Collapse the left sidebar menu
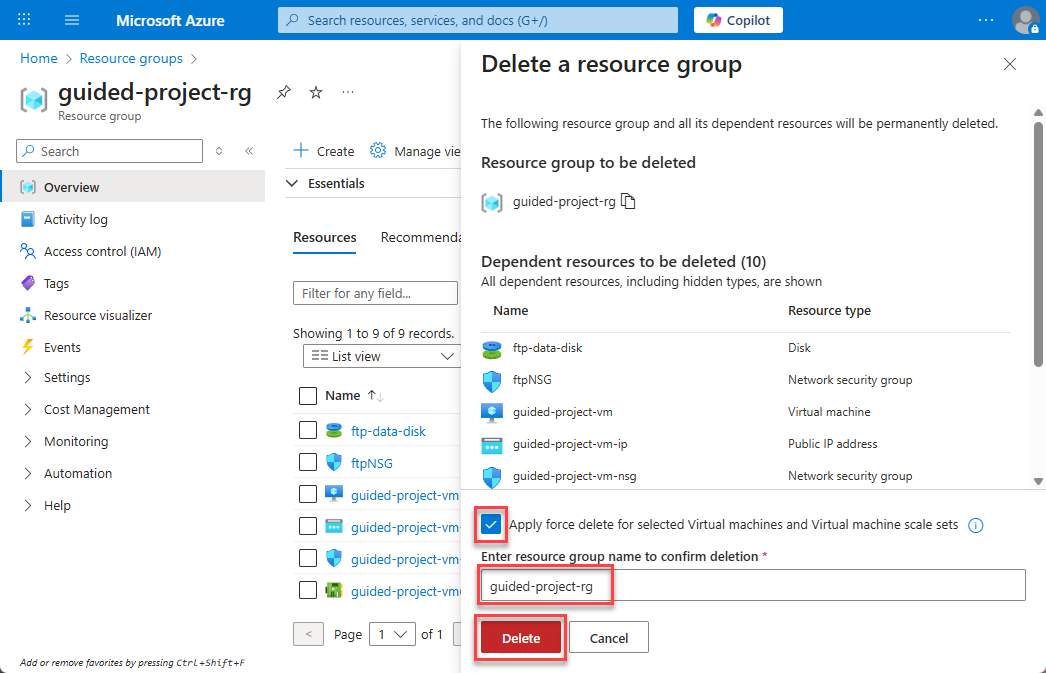 [249, 151]
